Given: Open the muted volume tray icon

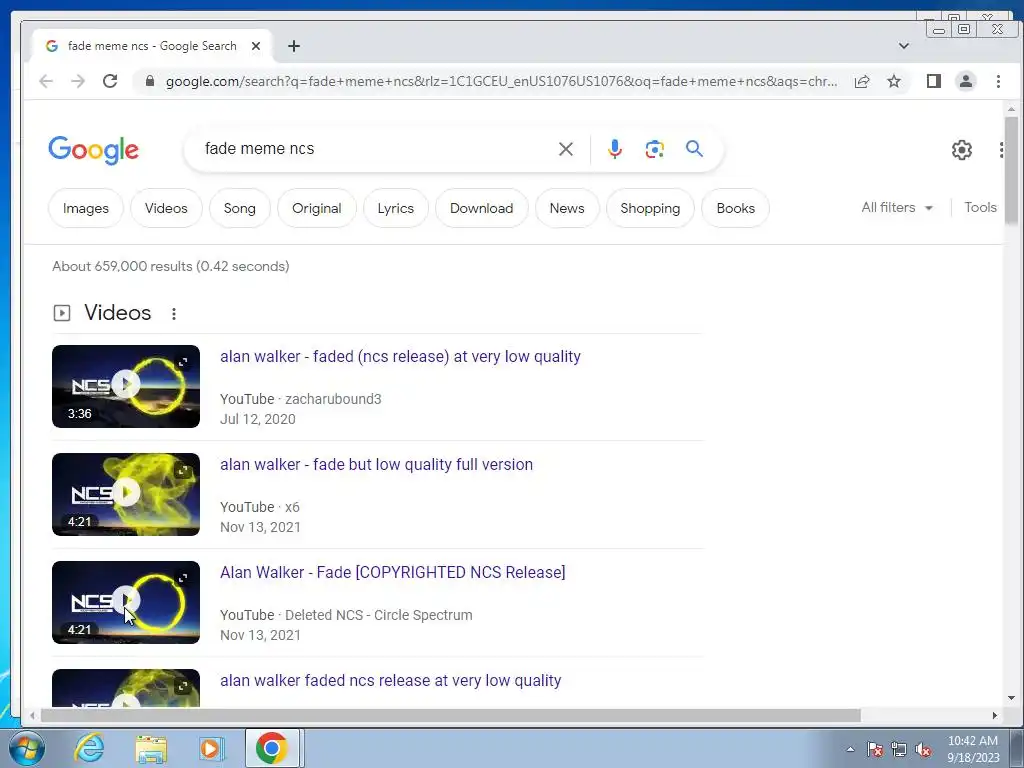Looking at the screenshot, I should [923, 749].
